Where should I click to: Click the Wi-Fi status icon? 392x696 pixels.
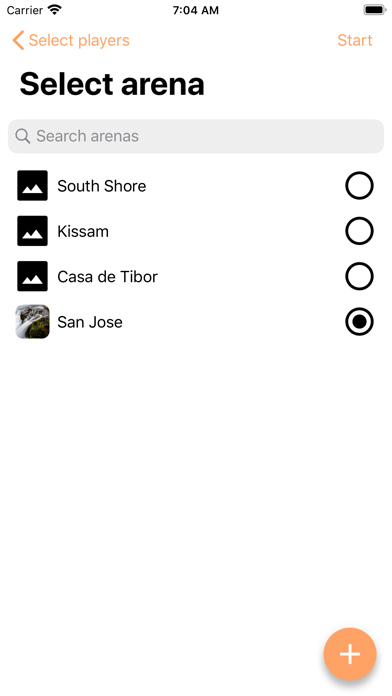pos(55,10)
